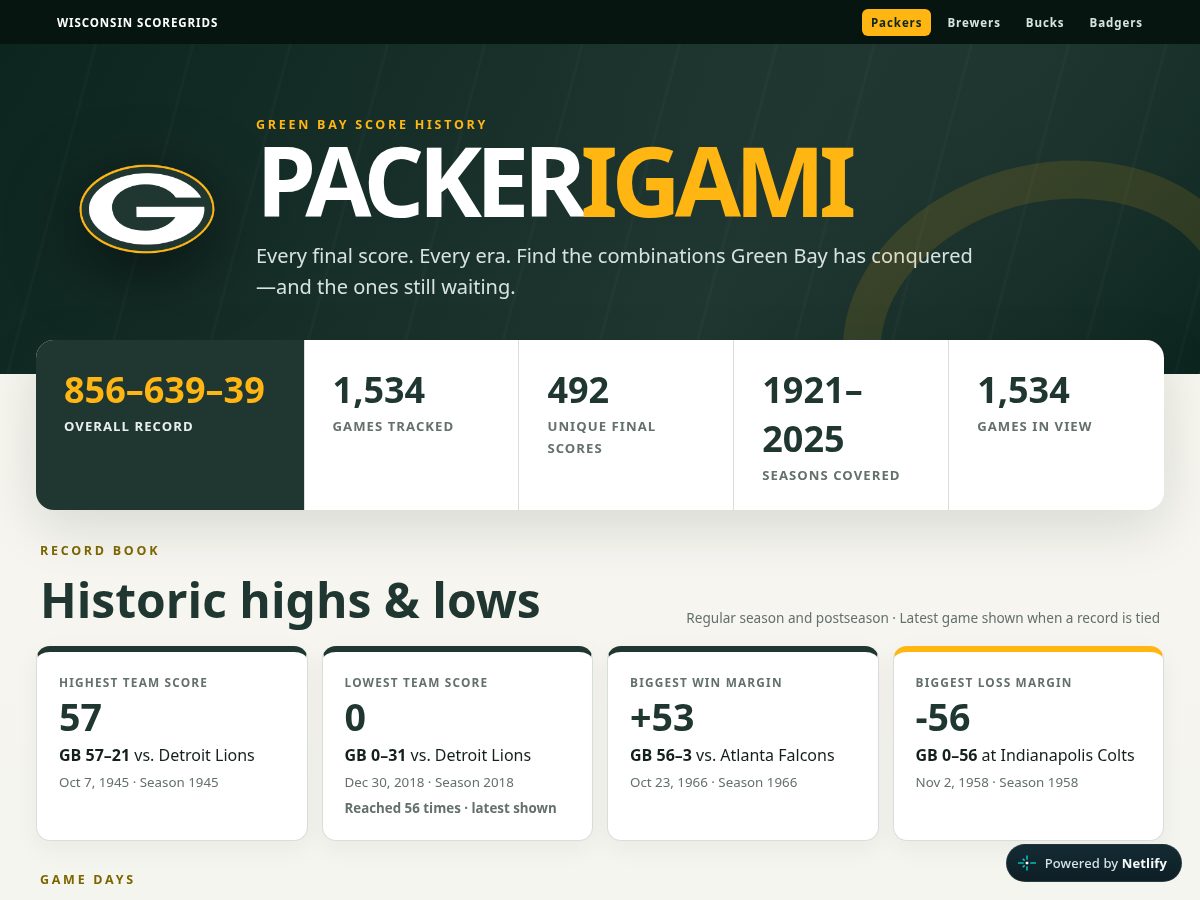Click the Wisconsin Scoregrids site title
The width and height of the screenshot is (1200, 900).
tap(137, 22)
